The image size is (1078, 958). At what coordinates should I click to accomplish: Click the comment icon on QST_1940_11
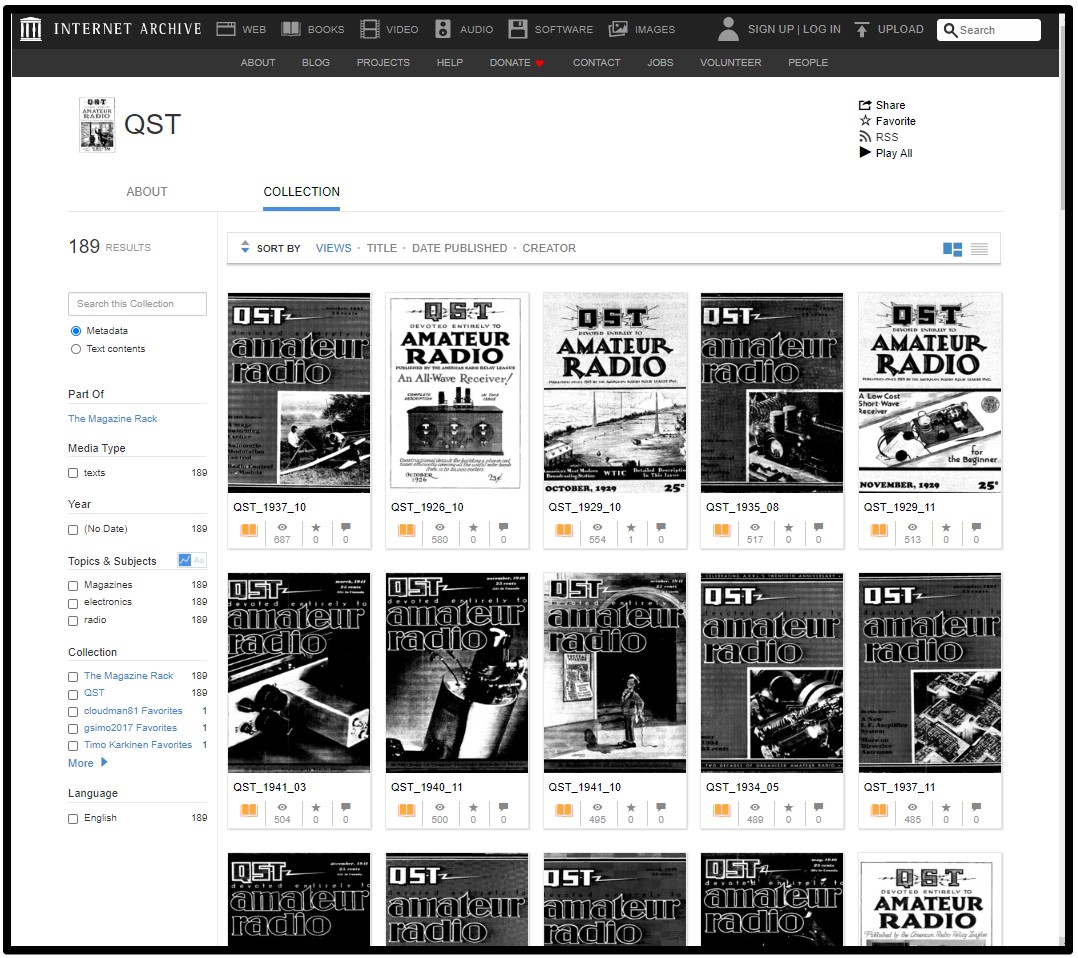[x=503, y=807]
